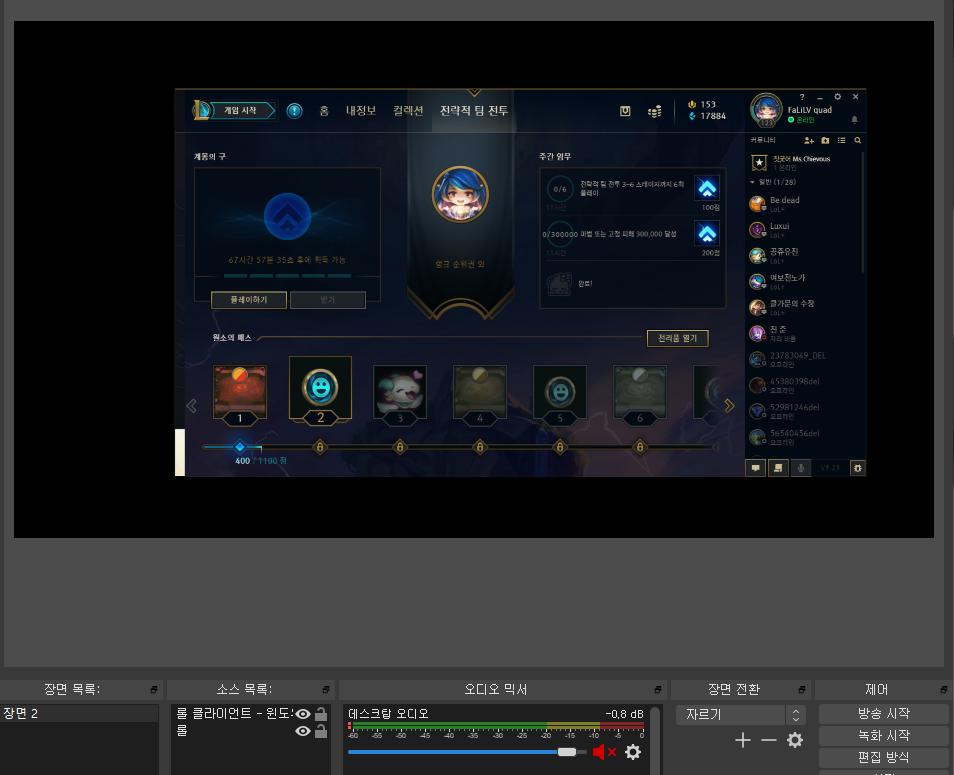Screen dimensions: 954x775
Task: Click the 200점 weekly mission reward icon
Action: click(707, 234)
